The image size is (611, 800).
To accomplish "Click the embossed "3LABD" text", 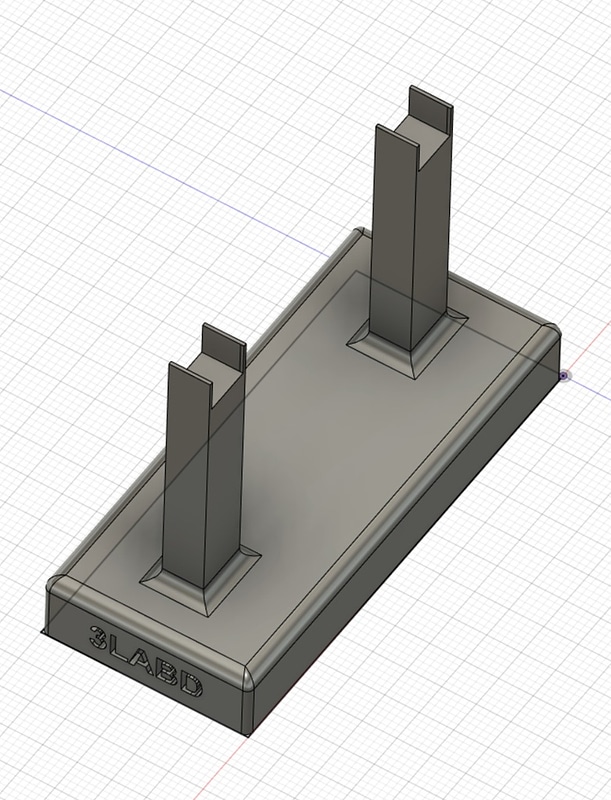I will pyautogui.click(x=146, y=661).
